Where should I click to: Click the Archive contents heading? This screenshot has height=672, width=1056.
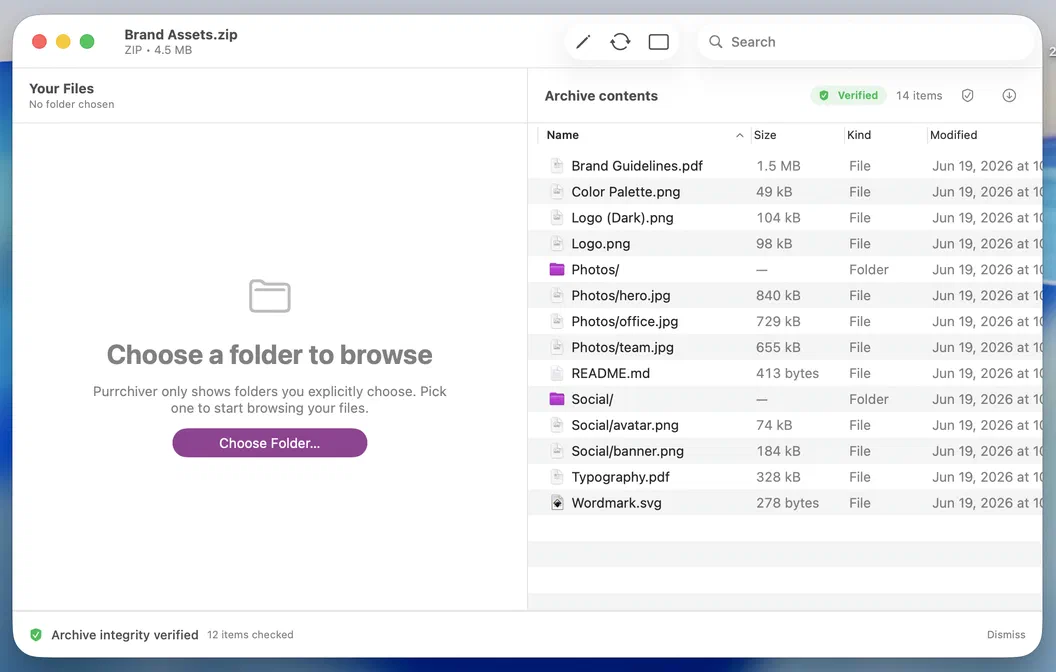click(x=601, y=96)
